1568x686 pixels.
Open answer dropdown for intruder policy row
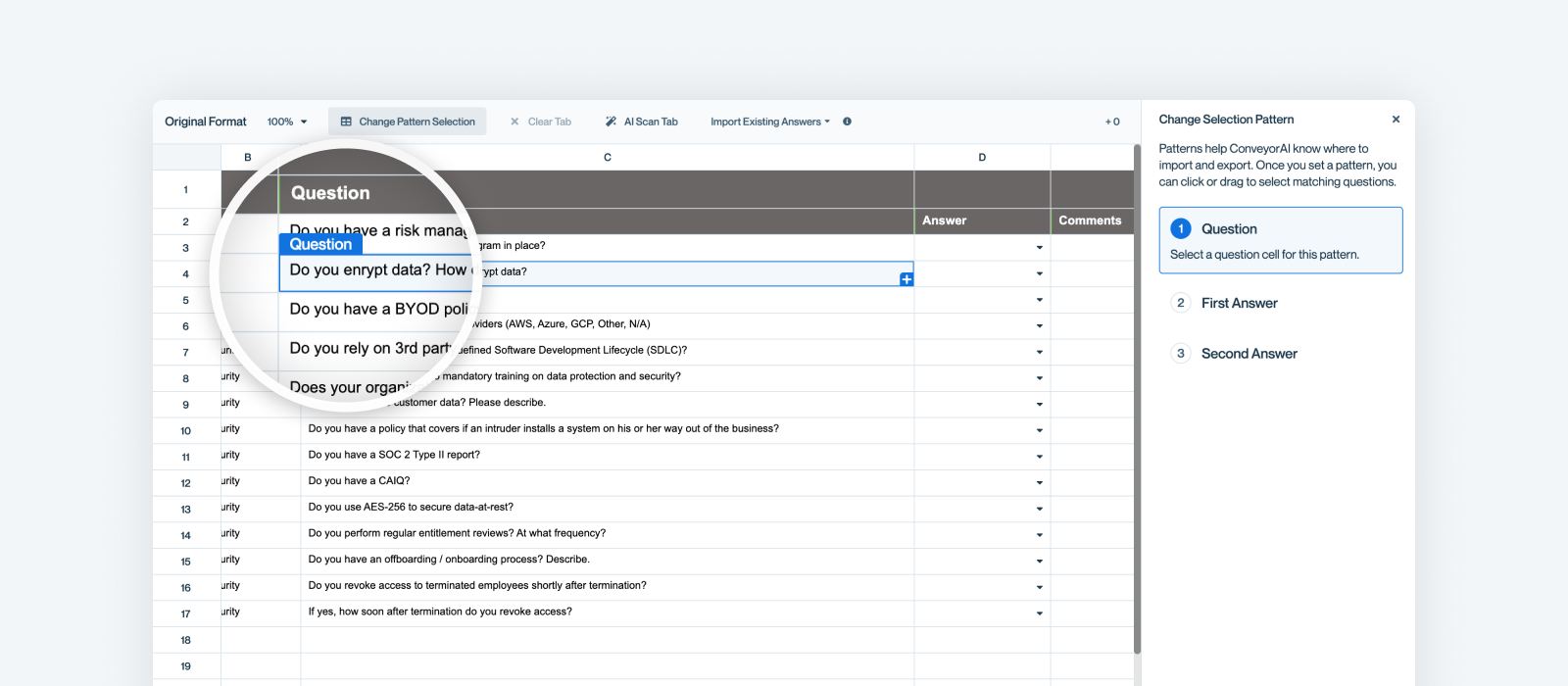[1040, 430]
